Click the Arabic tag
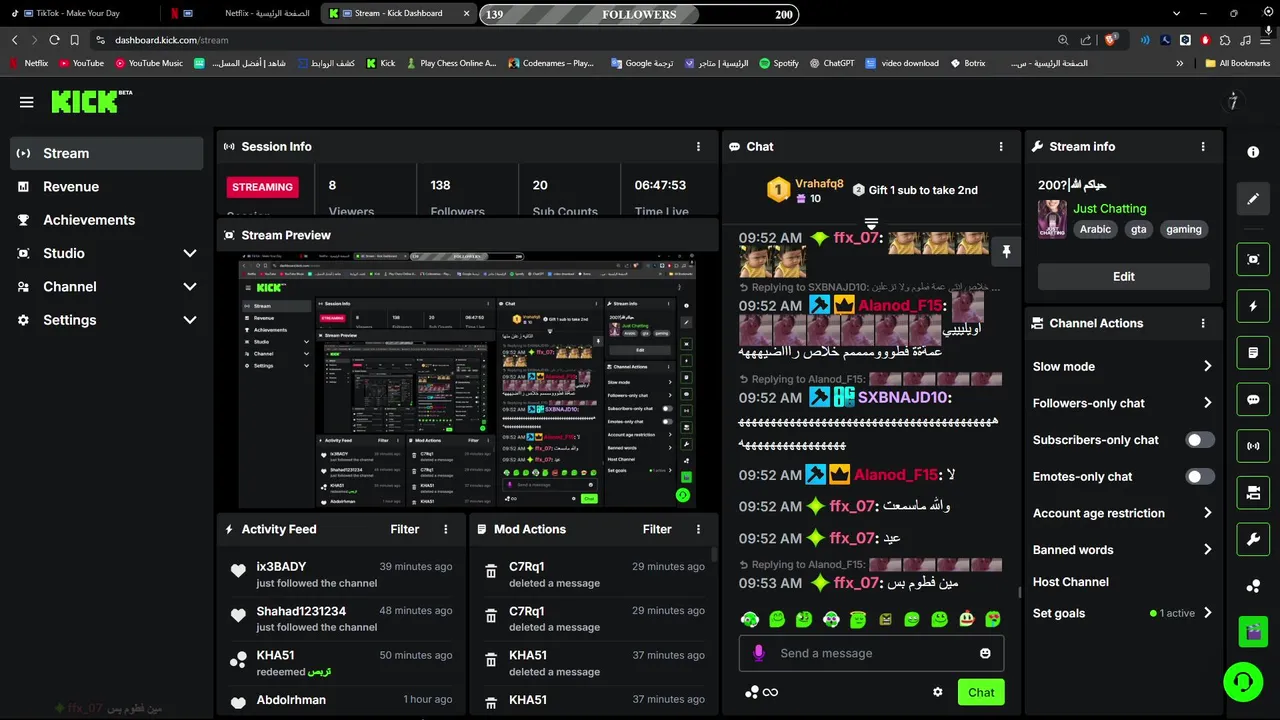Viewport: 1280px width, 720px height. click(1095, 229)
